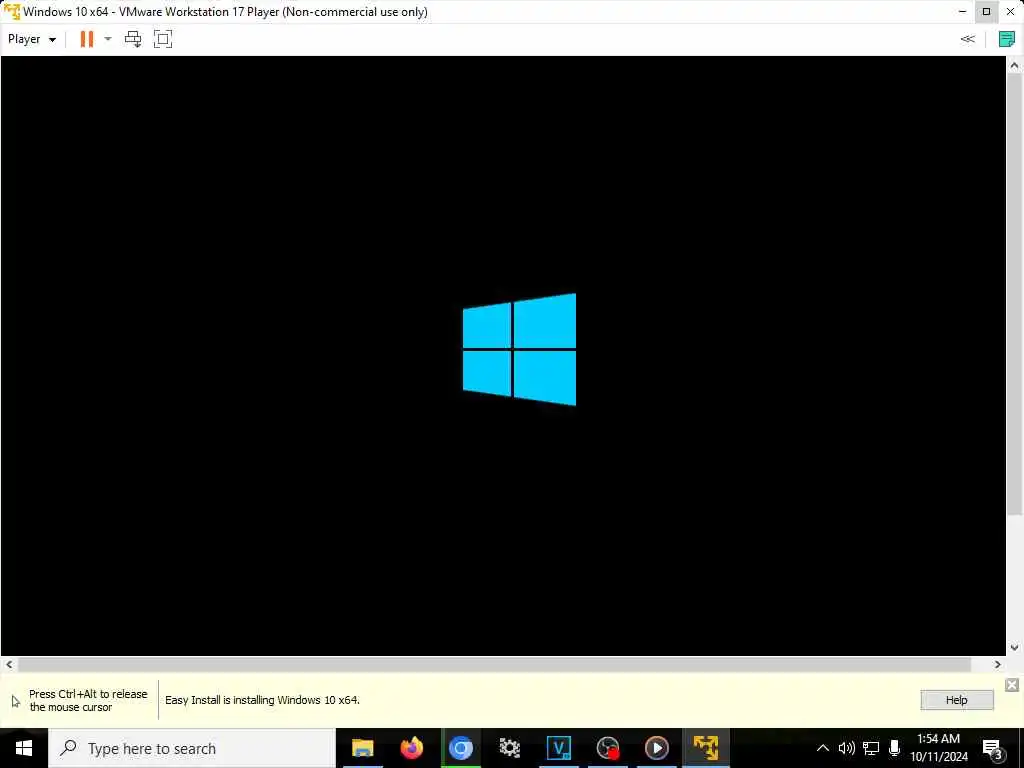Click the vertical scrollbar down arrow
The height and width of the screenshot is (768, 1024).
1014,648
